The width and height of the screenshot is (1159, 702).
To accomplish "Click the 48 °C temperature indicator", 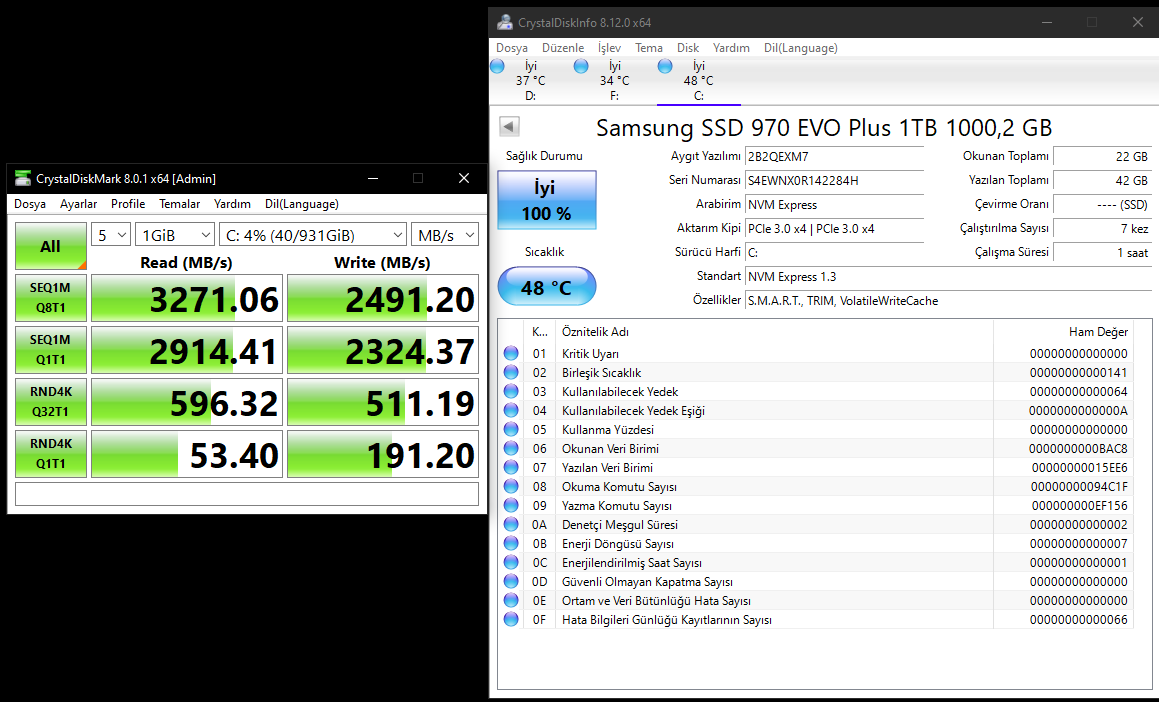I will pyautogui.click(x=546, y=288).
